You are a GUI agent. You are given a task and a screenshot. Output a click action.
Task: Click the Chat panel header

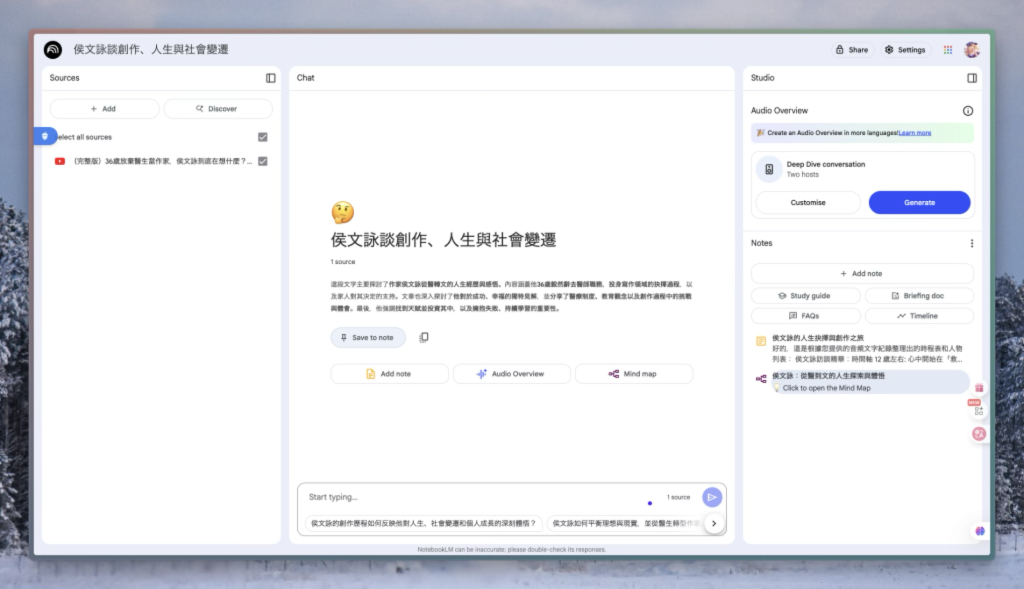(x=306, y=78)
